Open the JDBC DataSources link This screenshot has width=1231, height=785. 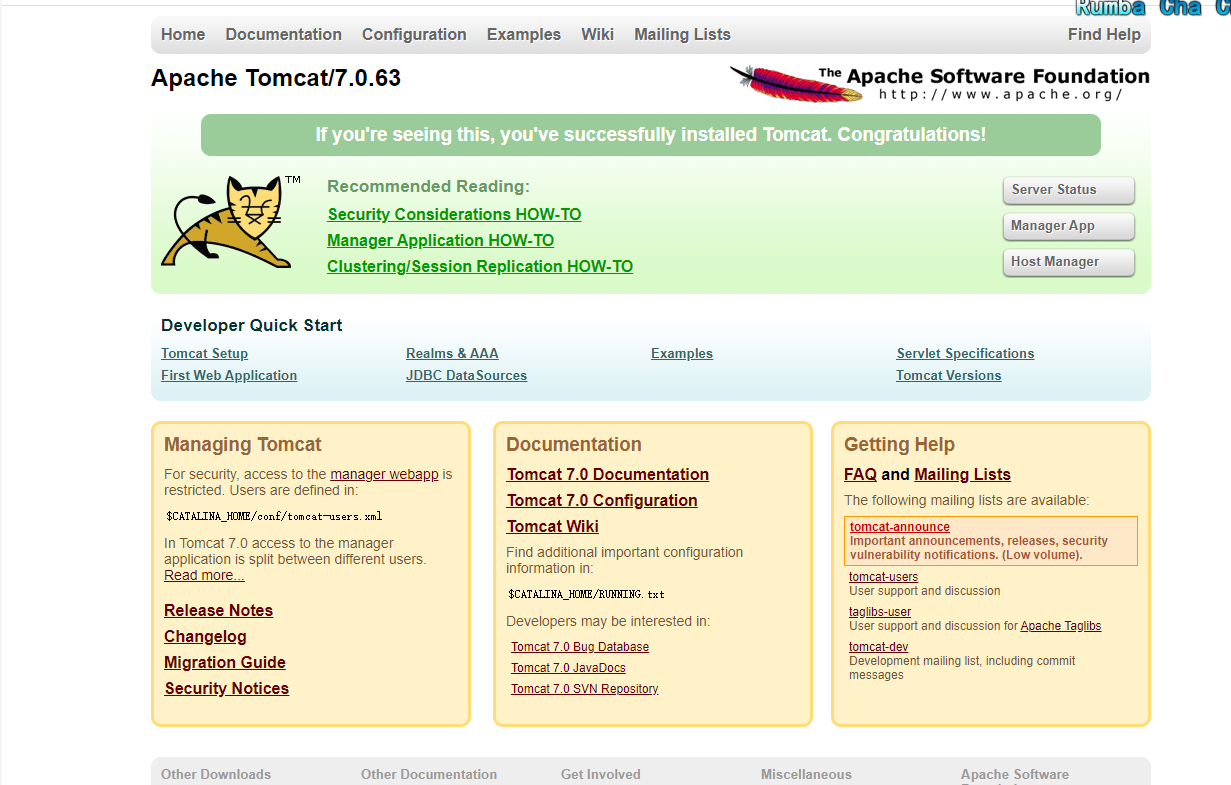[466, 375]
